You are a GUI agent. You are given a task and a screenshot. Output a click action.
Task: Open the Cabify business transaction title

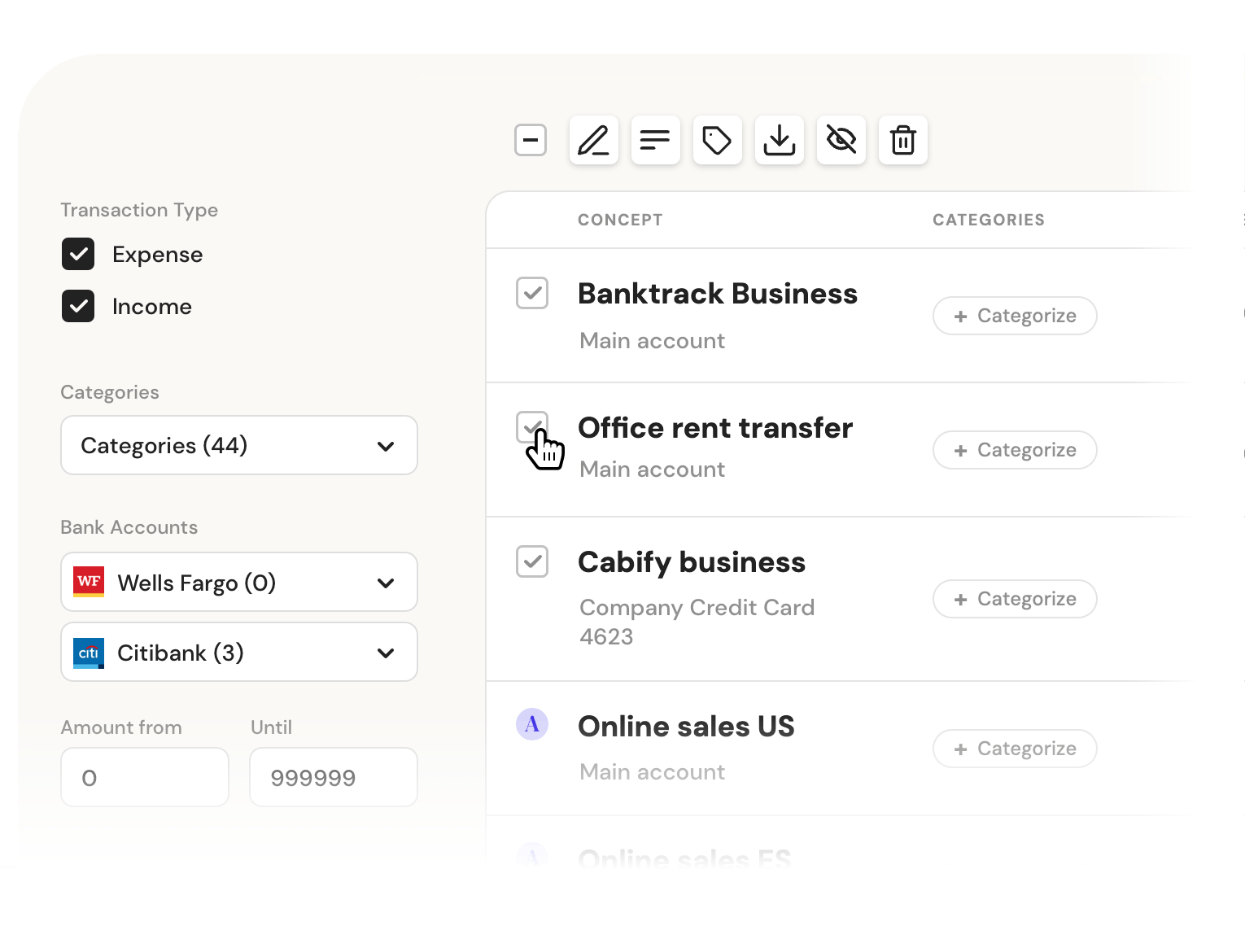coord(692,562)
